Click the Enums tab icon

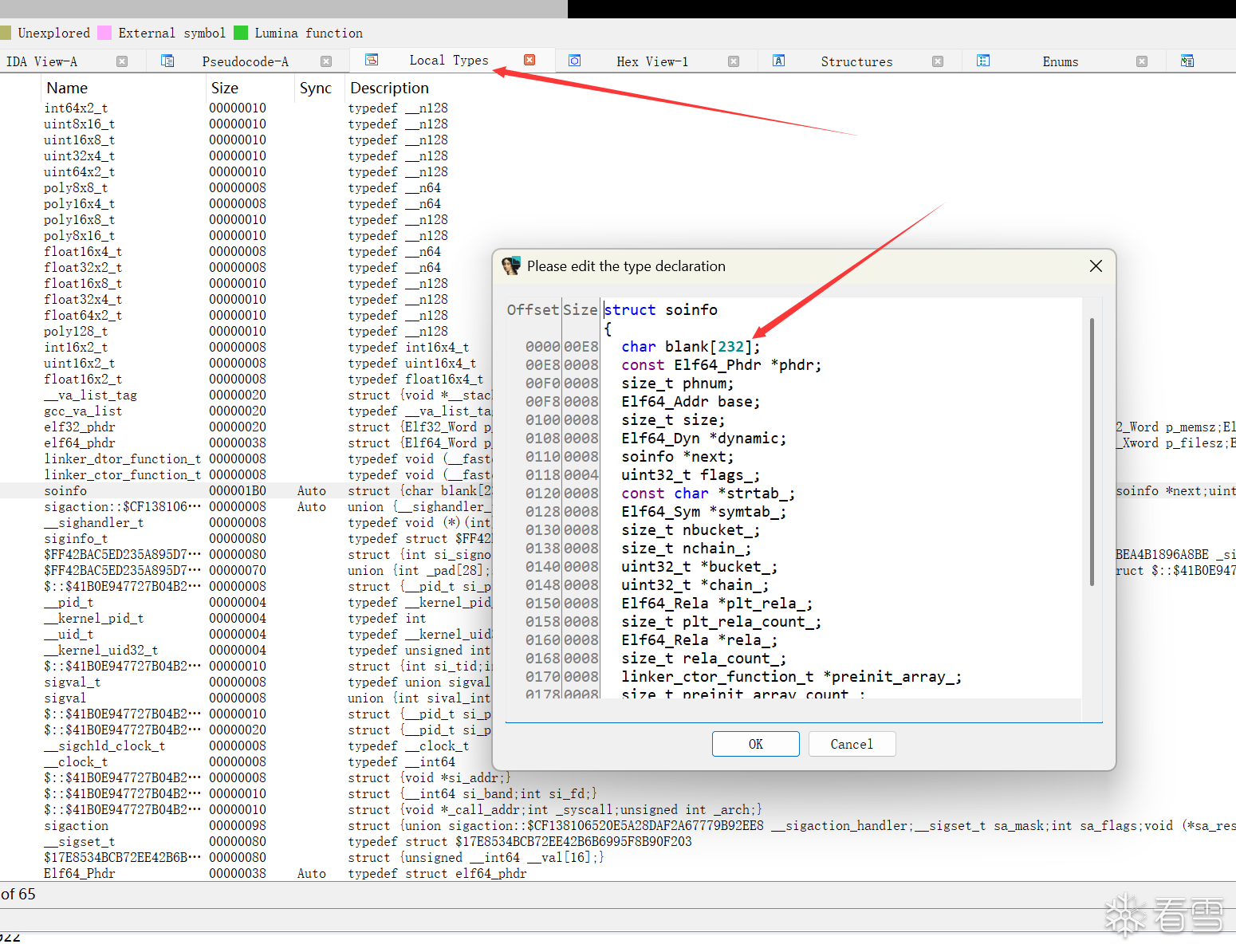[983, 61]
